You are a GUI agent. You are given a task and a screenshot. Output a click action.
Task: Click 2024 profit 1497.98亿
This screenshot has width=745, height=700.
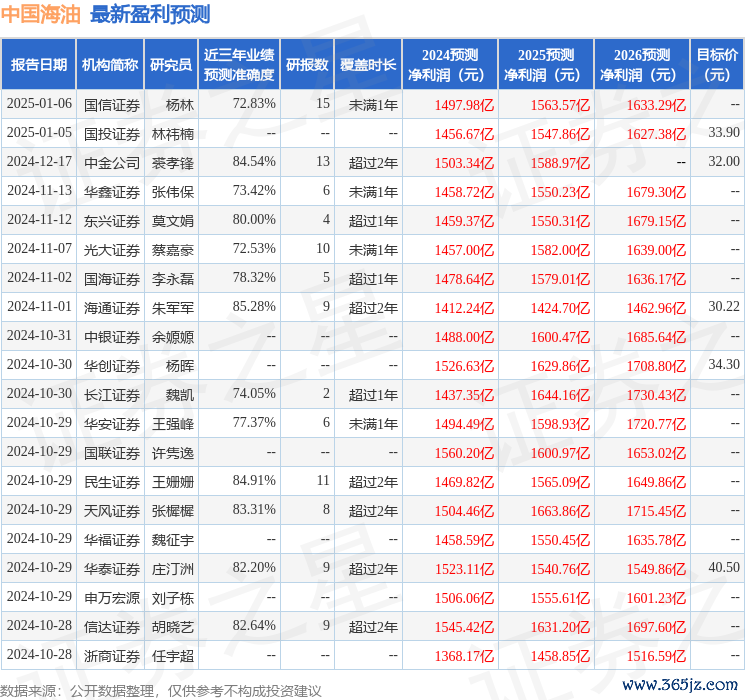pyautogui.click(x=465, y=105)
